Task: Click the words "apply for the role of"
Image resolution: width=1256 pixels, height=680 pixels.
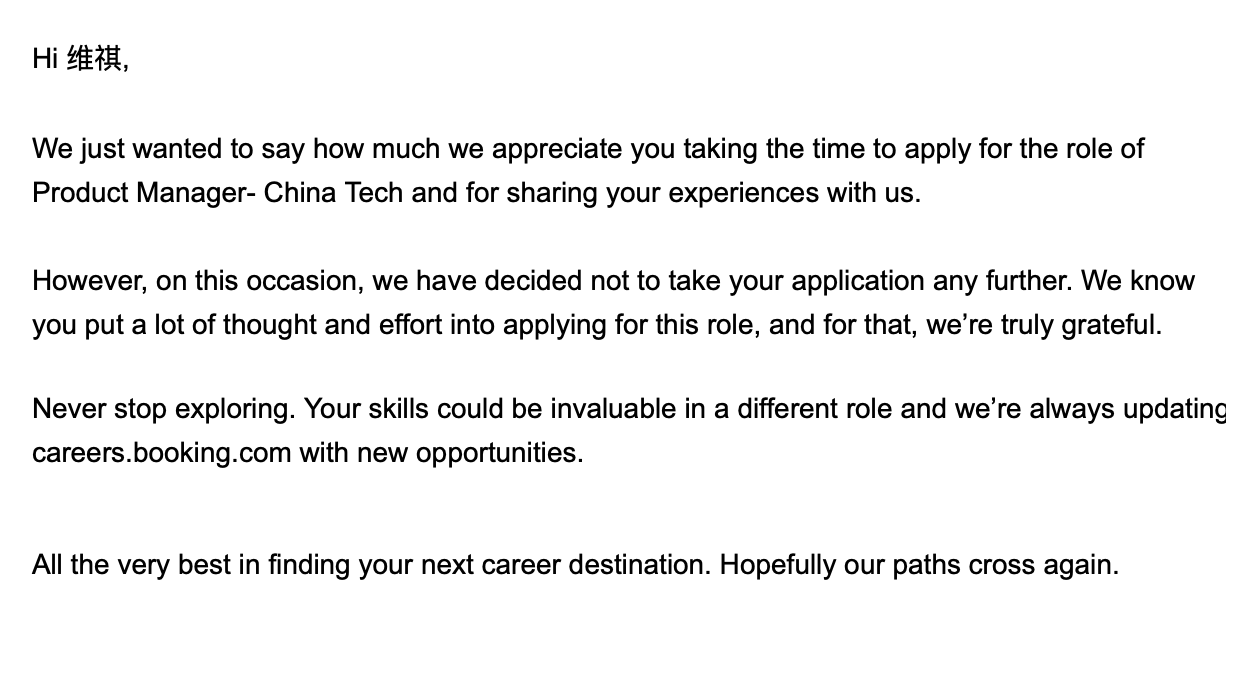Action: (1024, 149)
